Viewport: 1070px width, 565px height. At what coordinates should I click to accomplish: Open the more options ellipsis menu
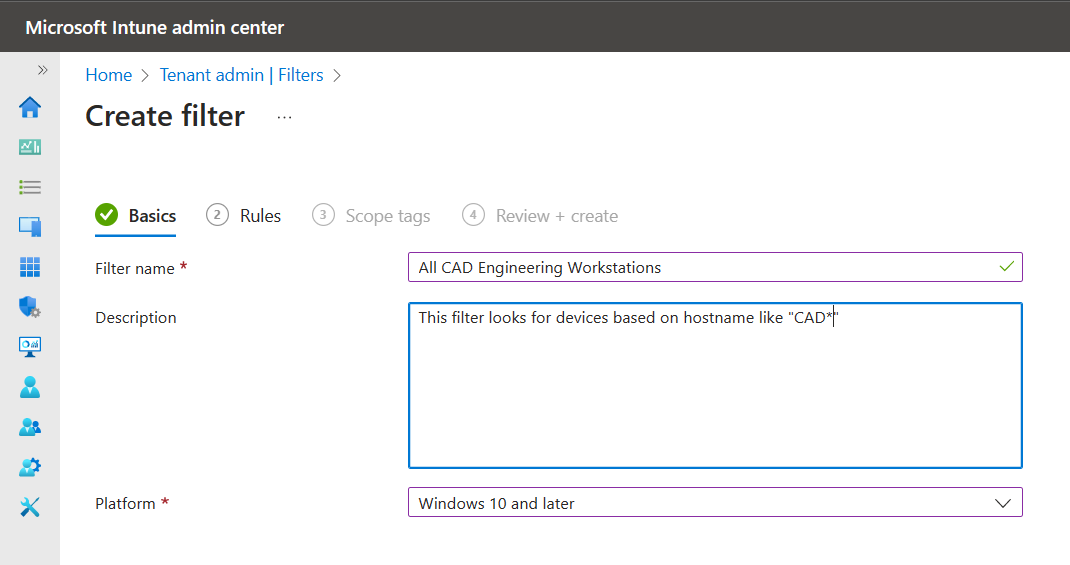coord(285,117)
